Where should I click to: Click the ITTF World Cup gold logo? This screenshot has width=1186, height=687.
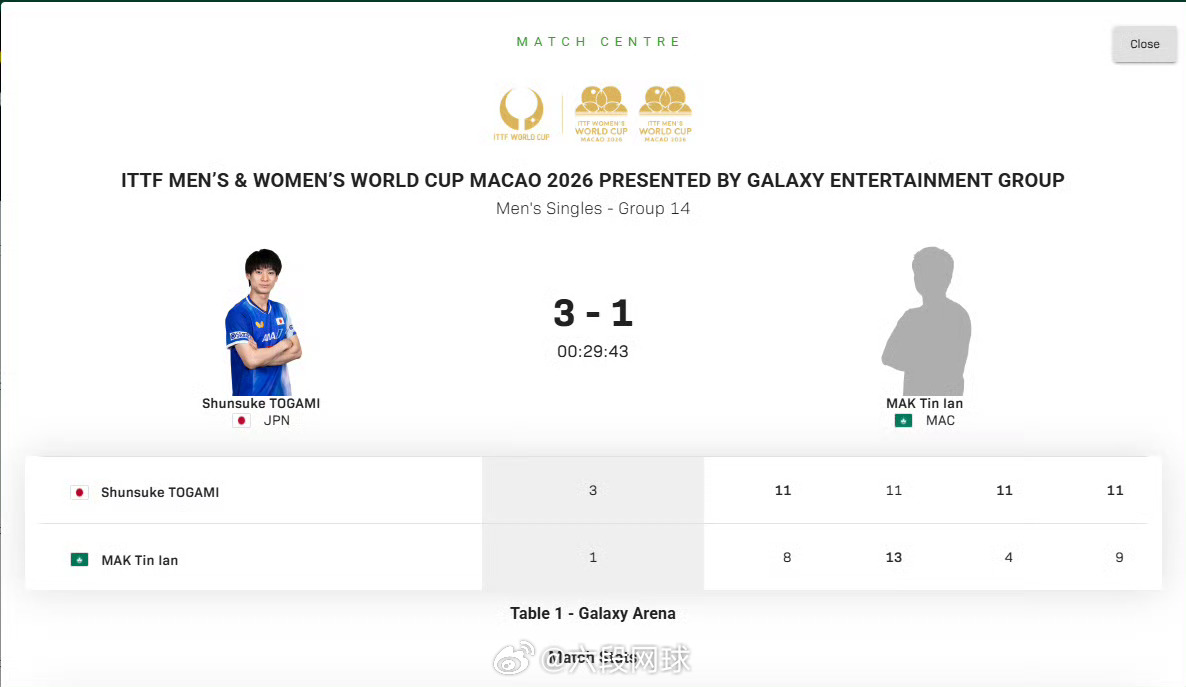[521, 113]
